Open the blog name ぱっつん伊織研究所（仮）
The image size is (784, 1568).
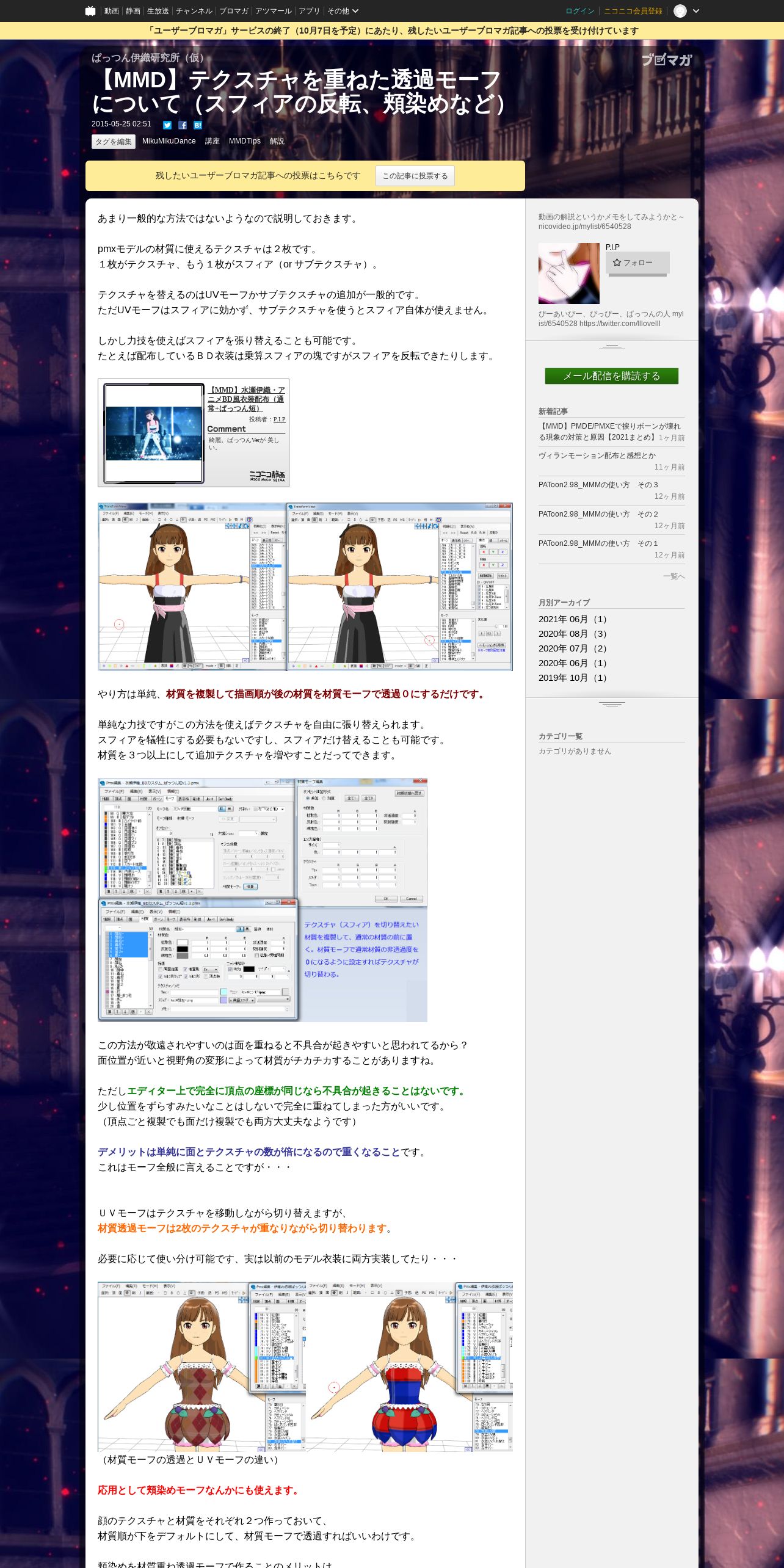pyautogui.click(x=150, y=58)
